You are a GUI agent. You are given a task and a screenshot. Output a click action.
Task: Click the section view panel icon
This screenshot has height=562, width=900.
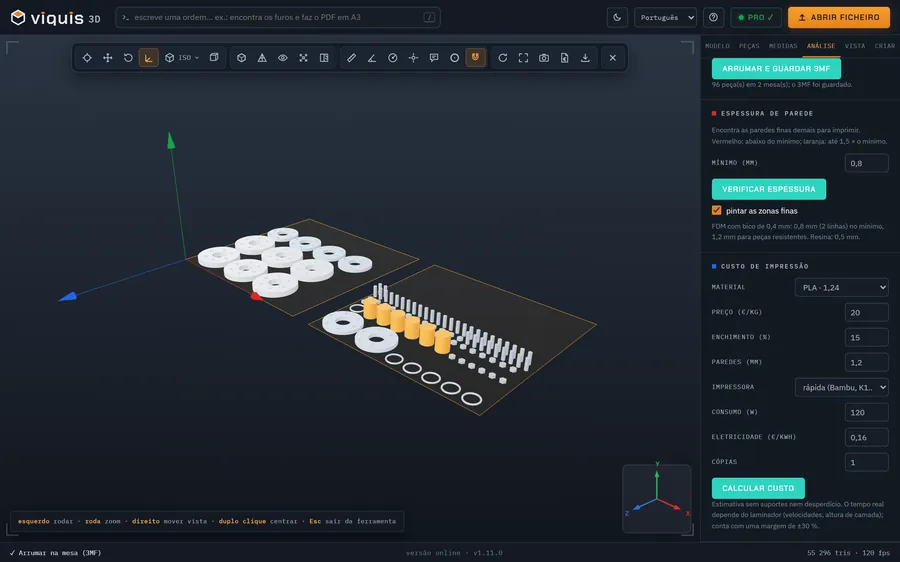(x=324, y=57)
